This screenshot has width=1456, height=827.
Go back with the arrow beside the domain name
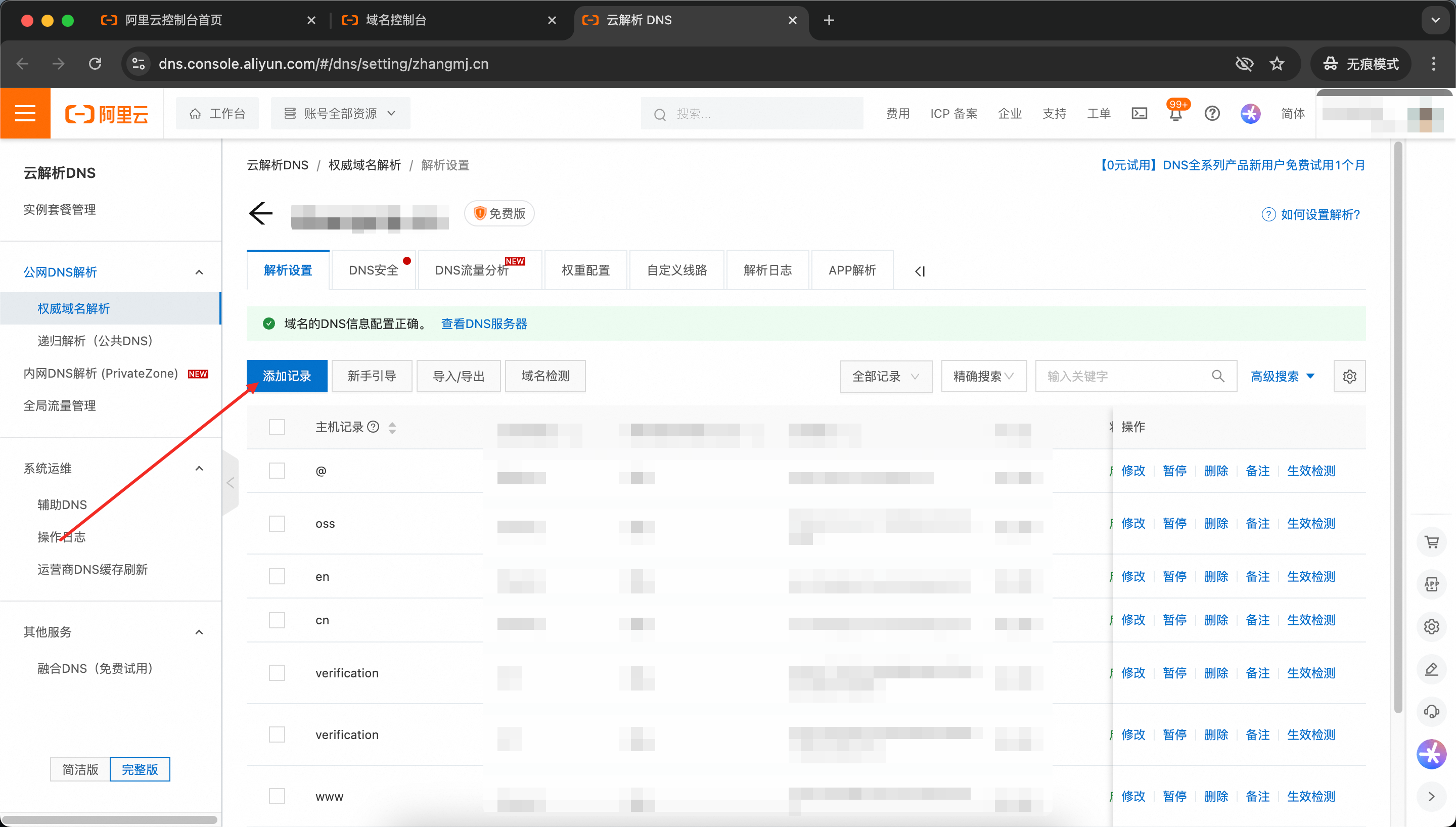point(261,213)
